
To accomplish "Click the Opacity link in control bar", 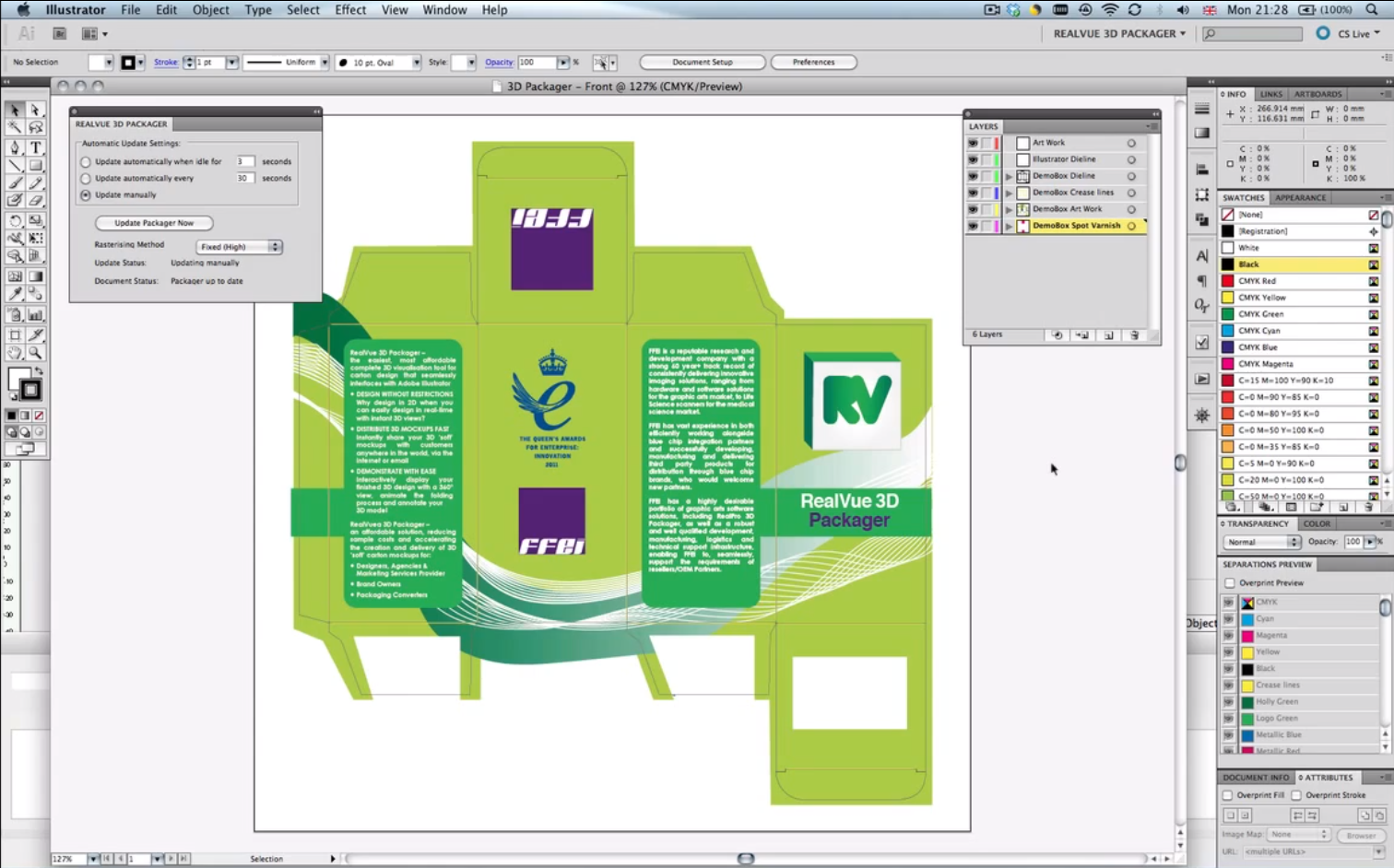I will tap(499, 63).
